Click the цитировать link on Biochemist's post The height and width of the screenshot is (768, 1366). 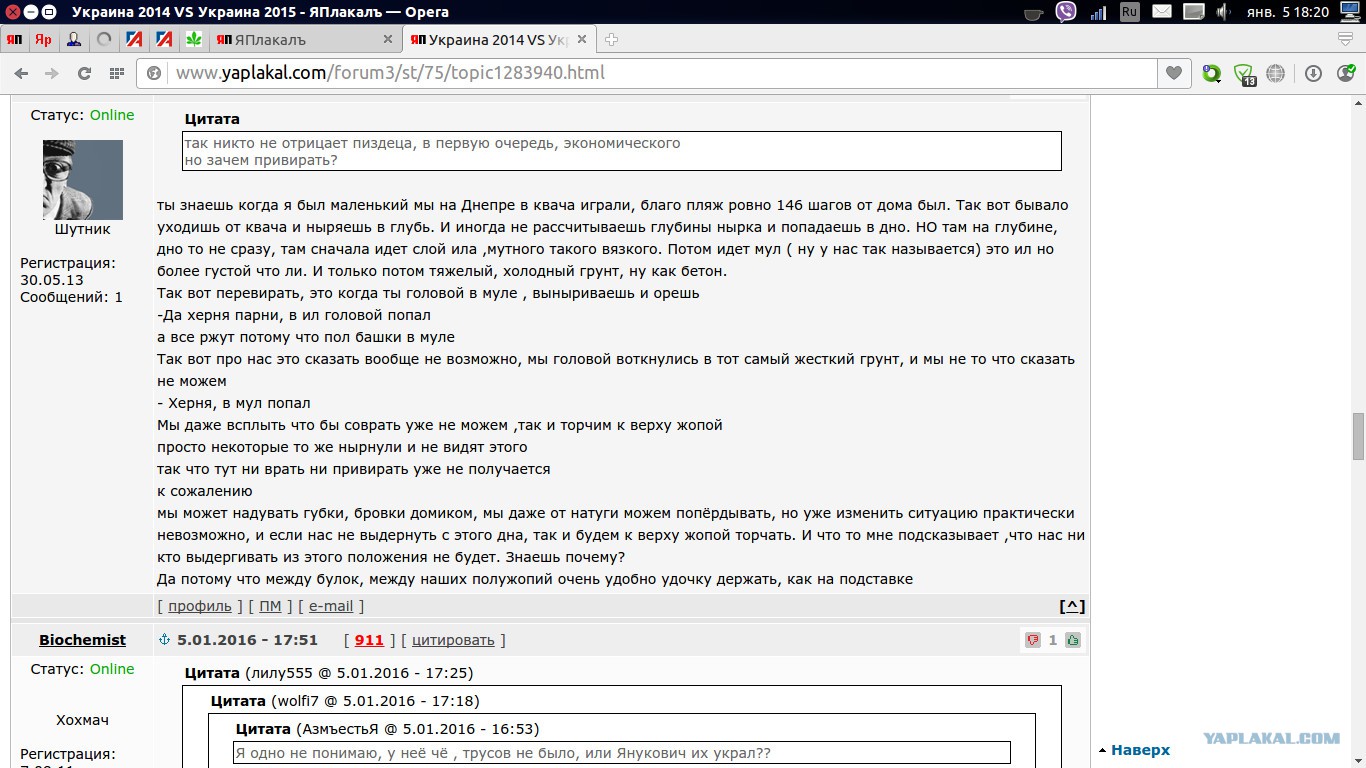[x=453, y=640]
